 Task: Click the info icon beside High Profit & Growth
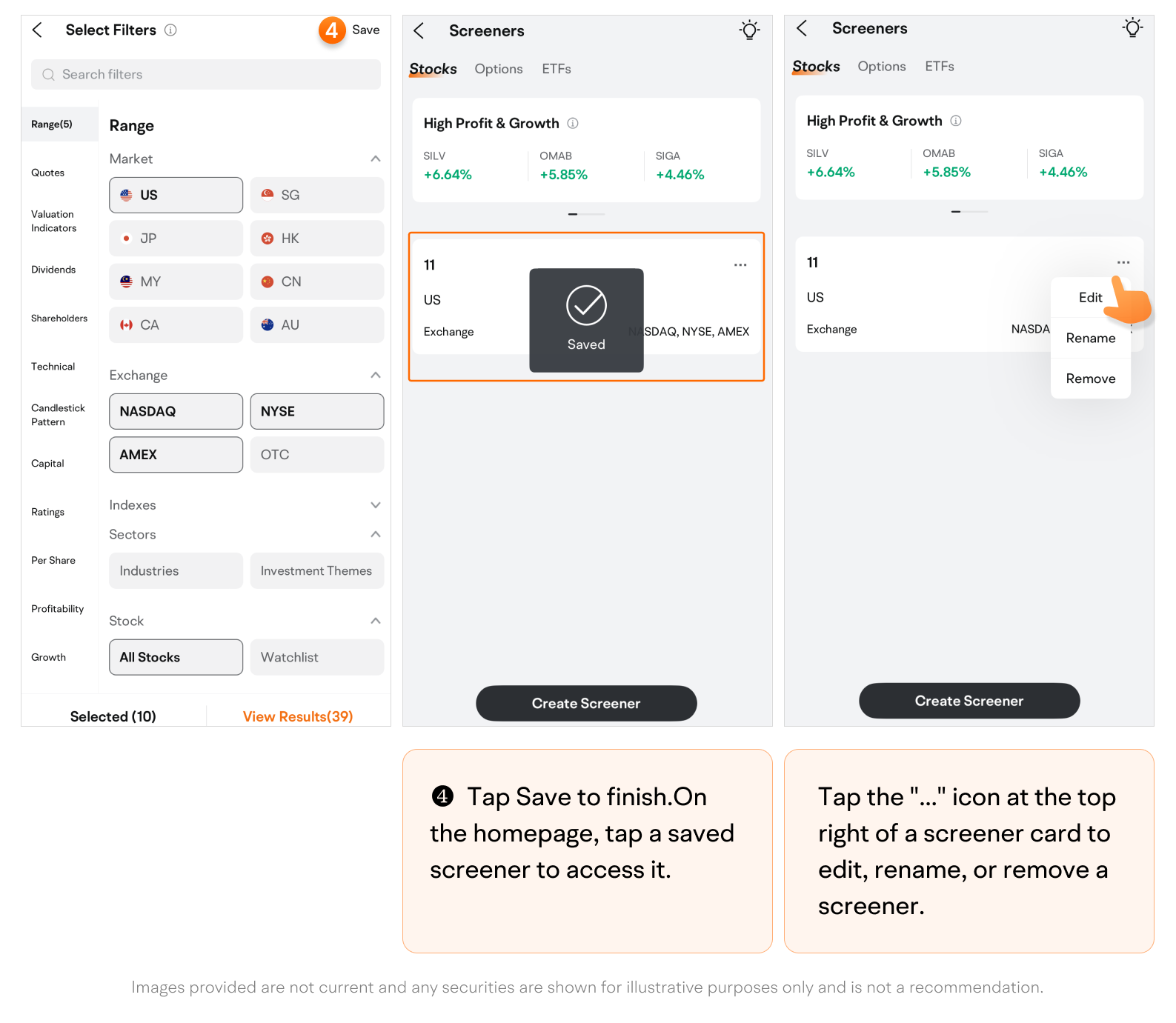pos(573,124)
